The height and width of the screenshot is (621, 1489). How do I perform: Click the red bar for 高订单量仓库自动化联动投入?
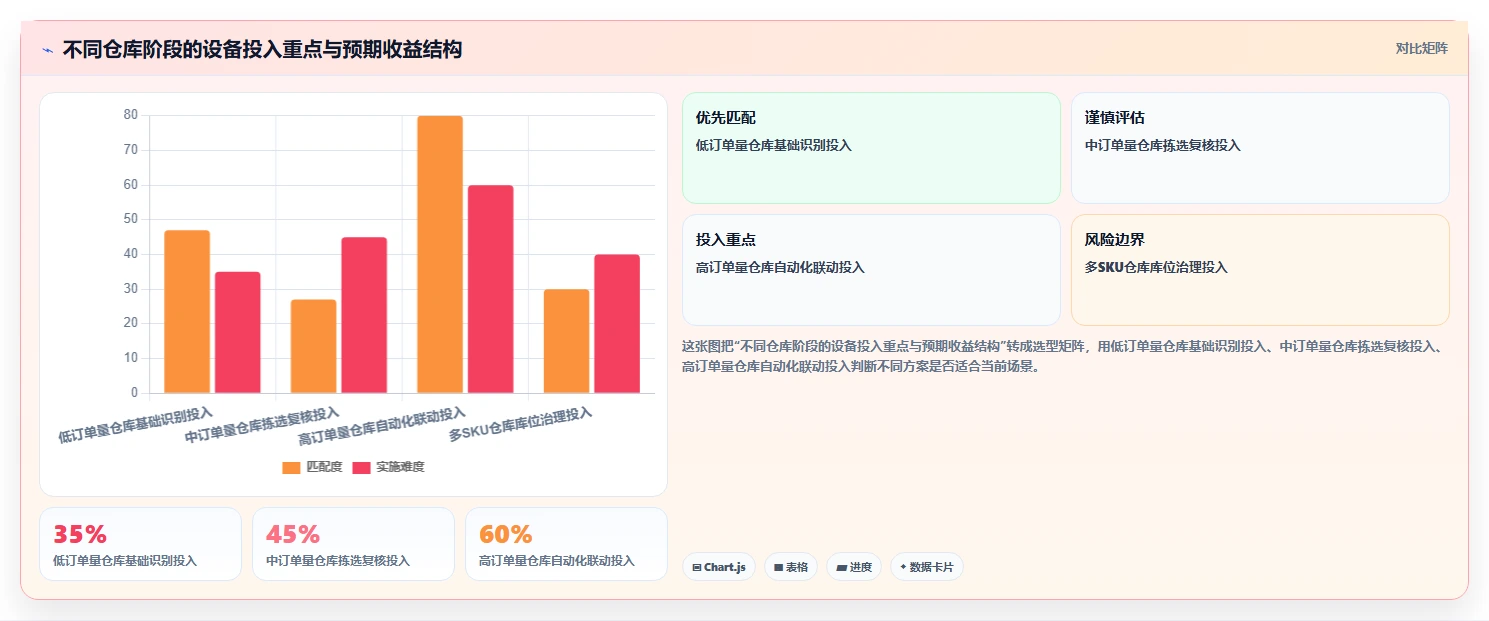[490, 289]
